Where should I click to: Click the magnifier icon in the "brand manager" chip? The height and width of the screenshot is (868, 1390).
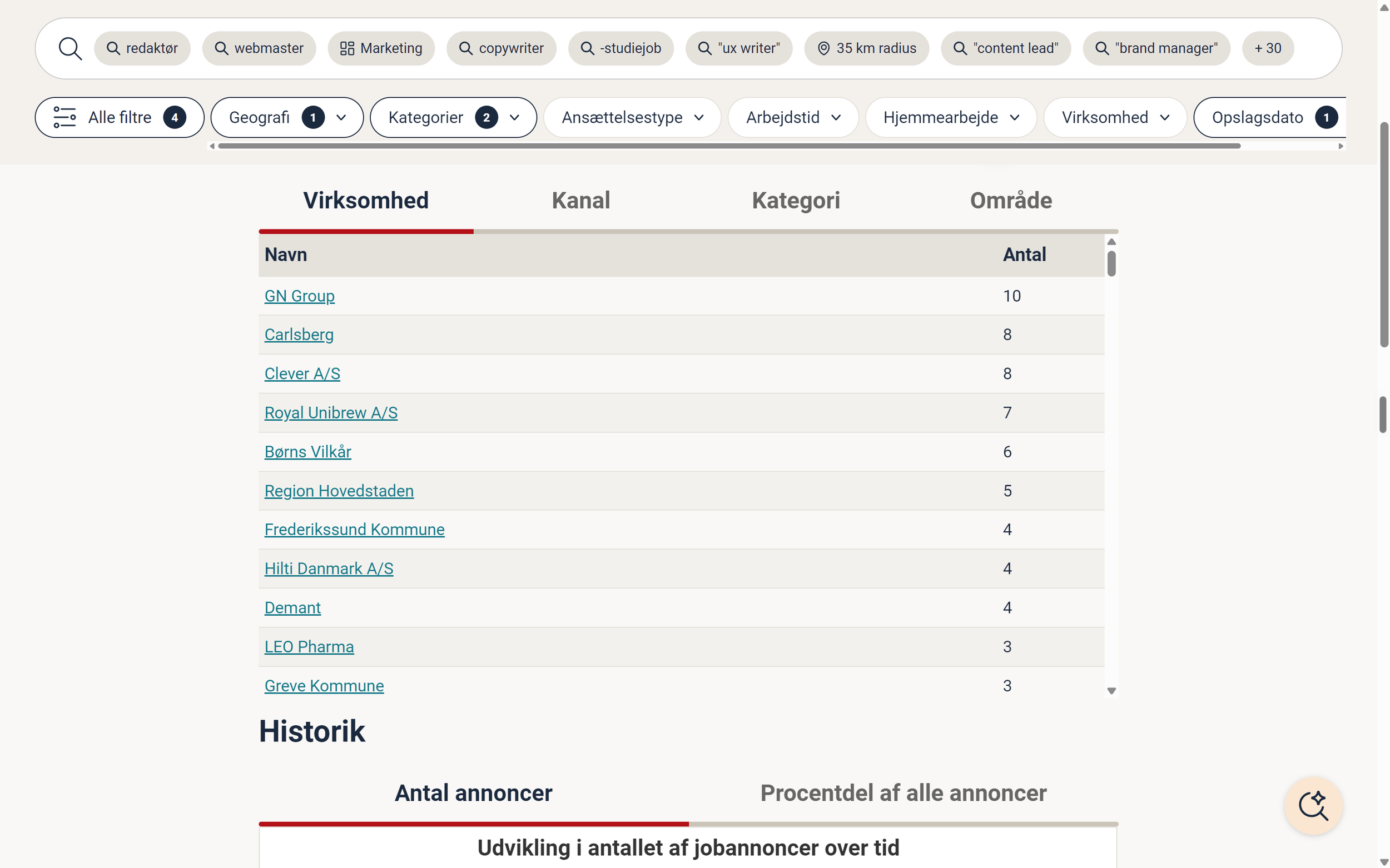pyautogui.click(x=1101, y=48)
